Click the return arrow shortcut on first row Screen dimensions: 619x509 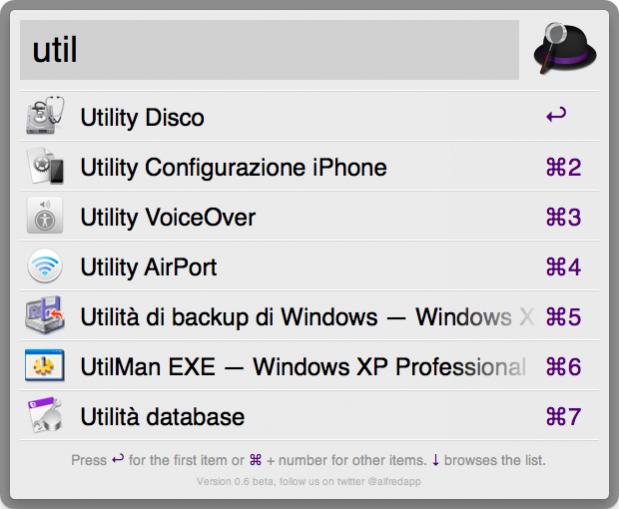556,115
